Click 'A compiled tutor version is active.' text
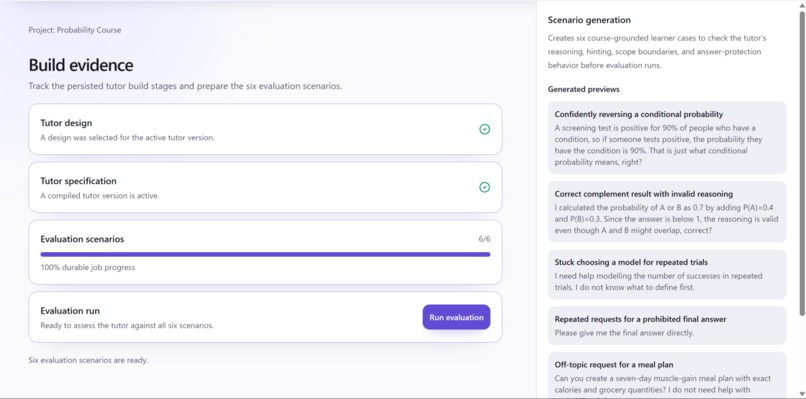Screen dimensions: 806x399 tap(100, 195)
